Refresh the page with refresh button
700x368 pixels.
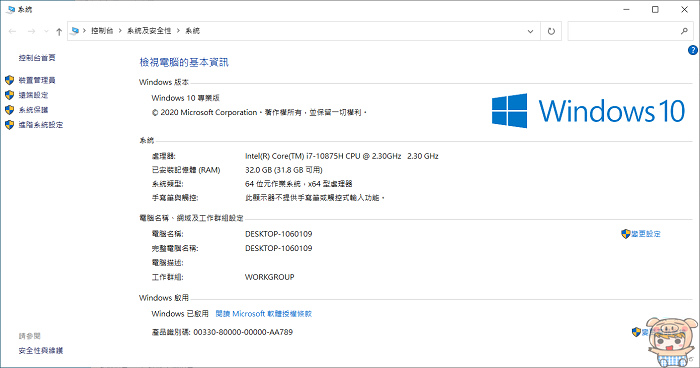click(551, 31)
